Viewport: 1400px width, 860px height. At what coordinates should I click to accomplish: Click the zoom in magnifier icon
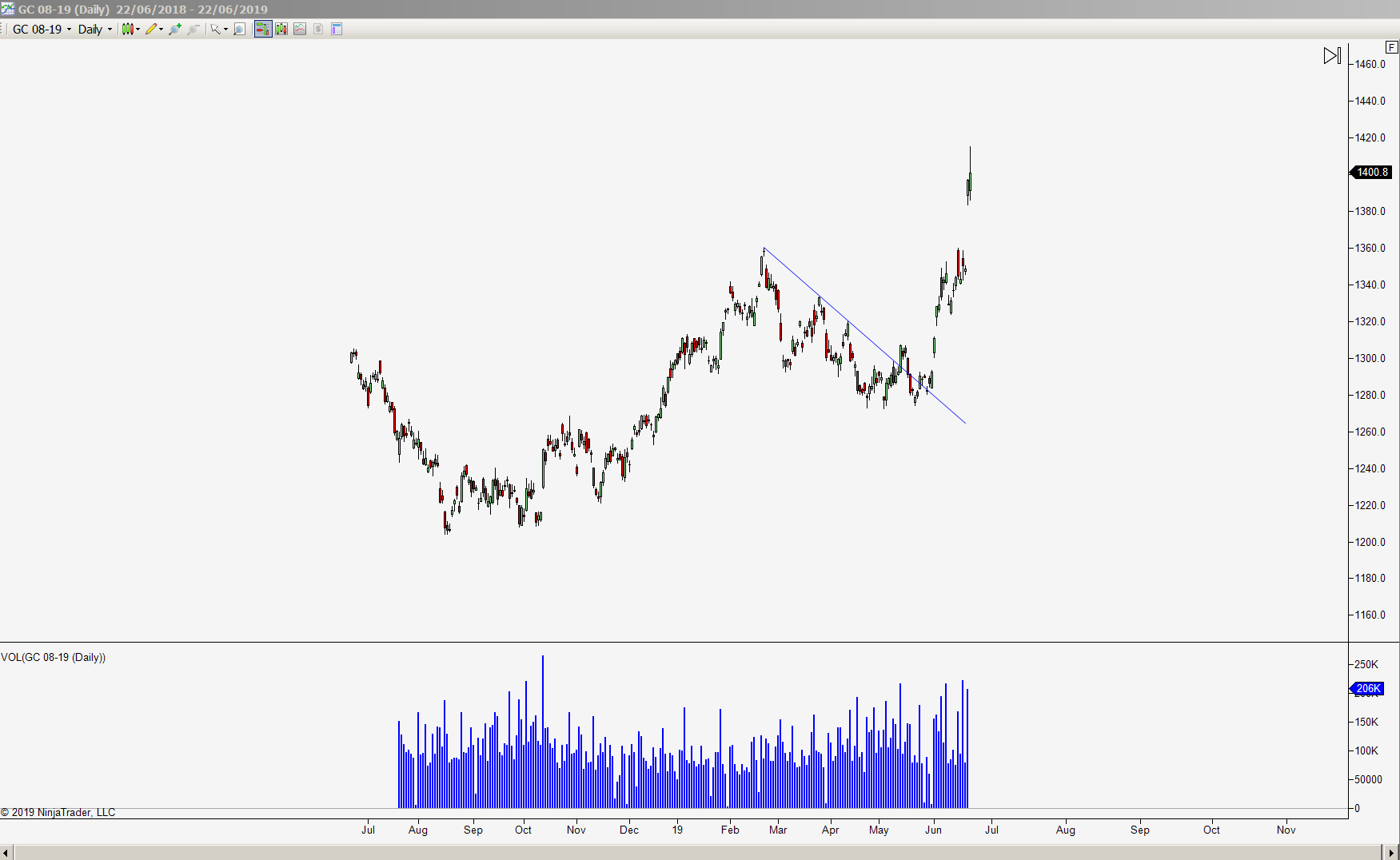(175, 30)
